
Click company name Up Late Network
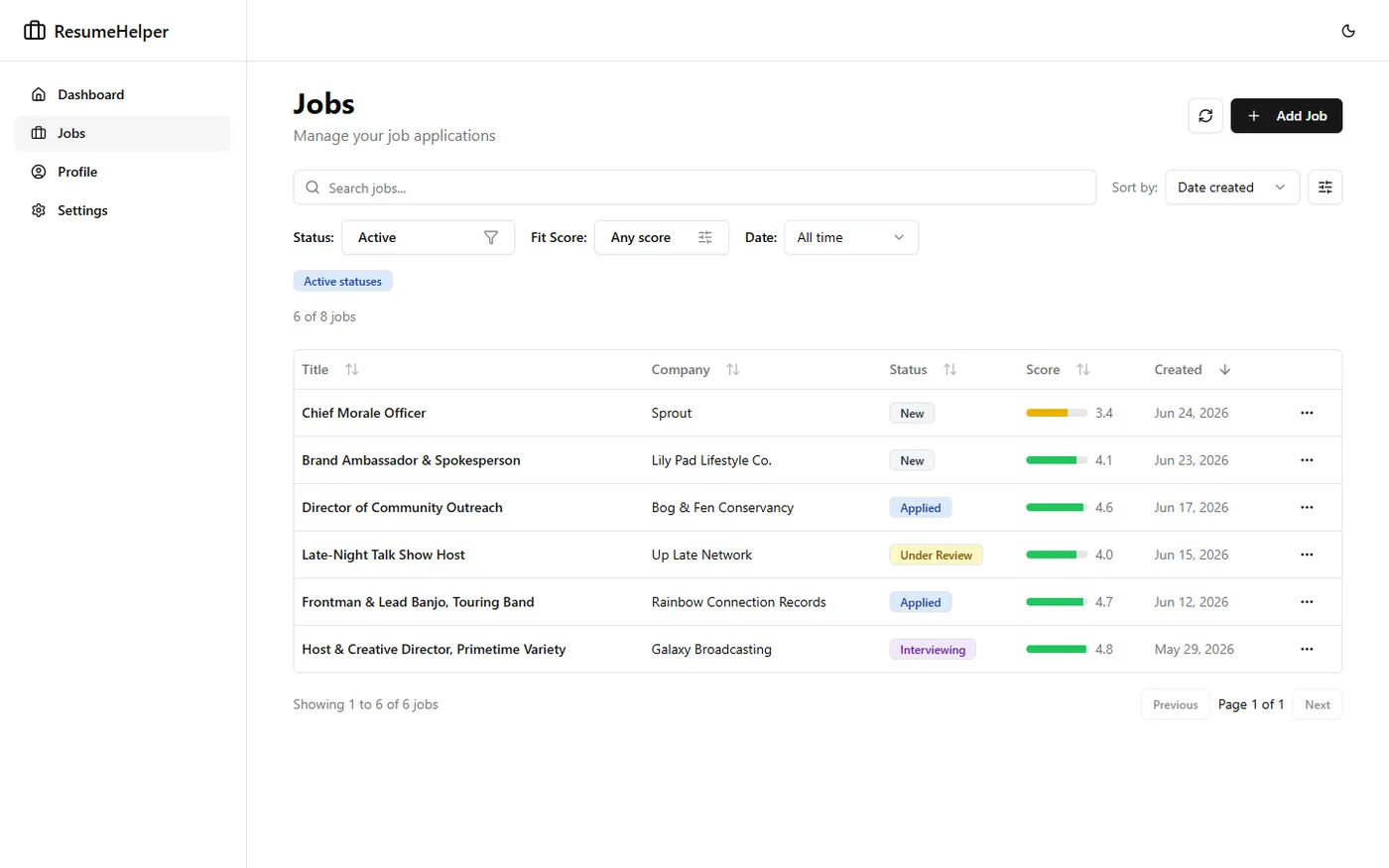pos(701,555)
